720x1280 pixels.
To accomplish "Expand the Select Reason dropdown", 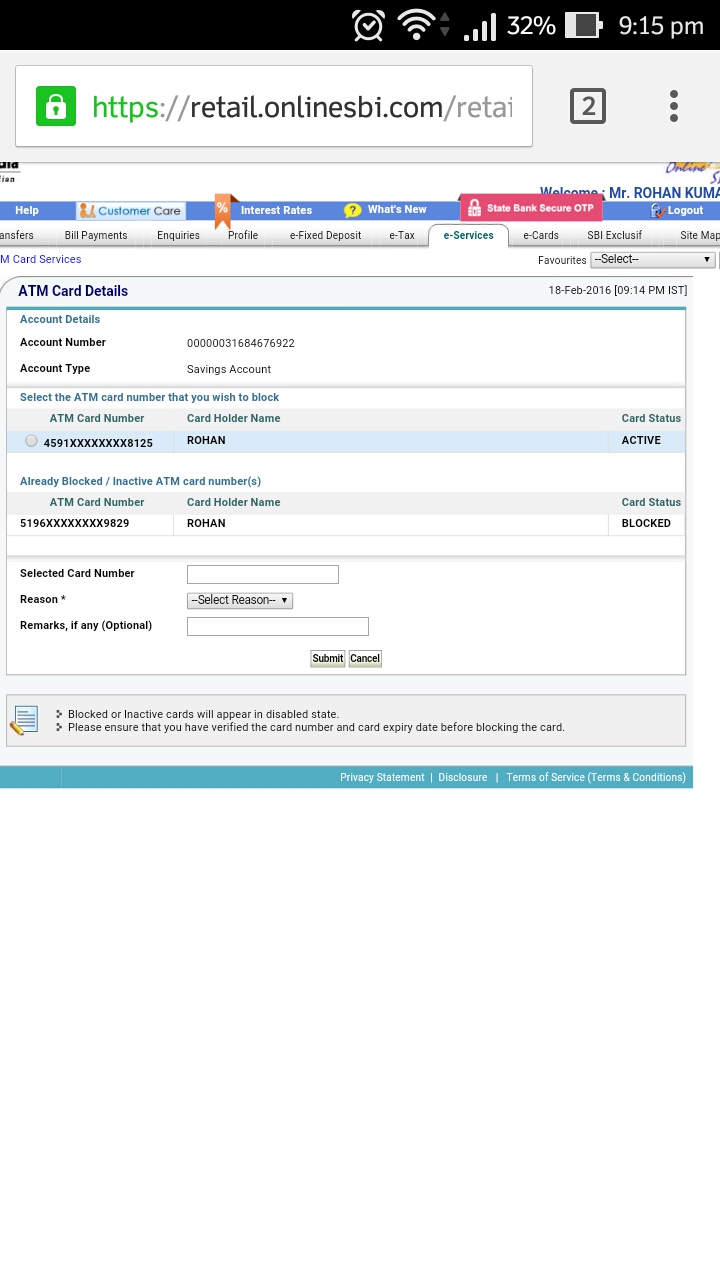I will pyautogui.click(x=240, y=600).
